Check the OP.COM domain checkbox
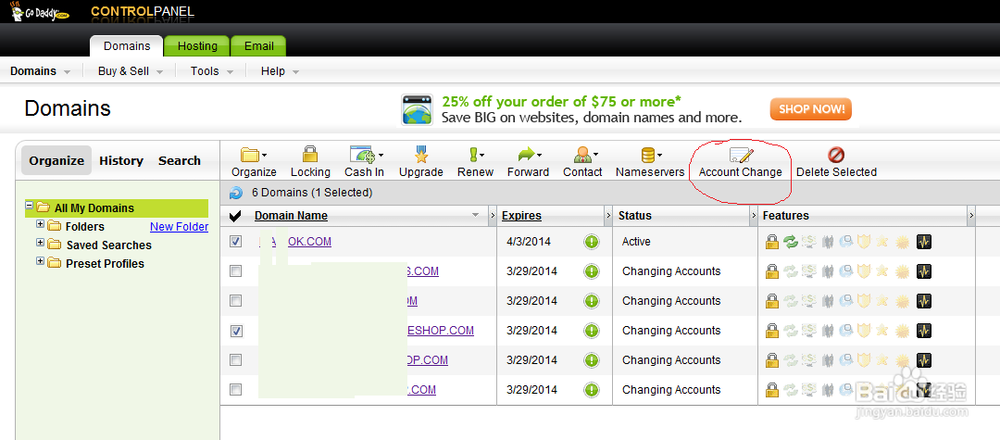1000x440 pixels. [236, 360]
